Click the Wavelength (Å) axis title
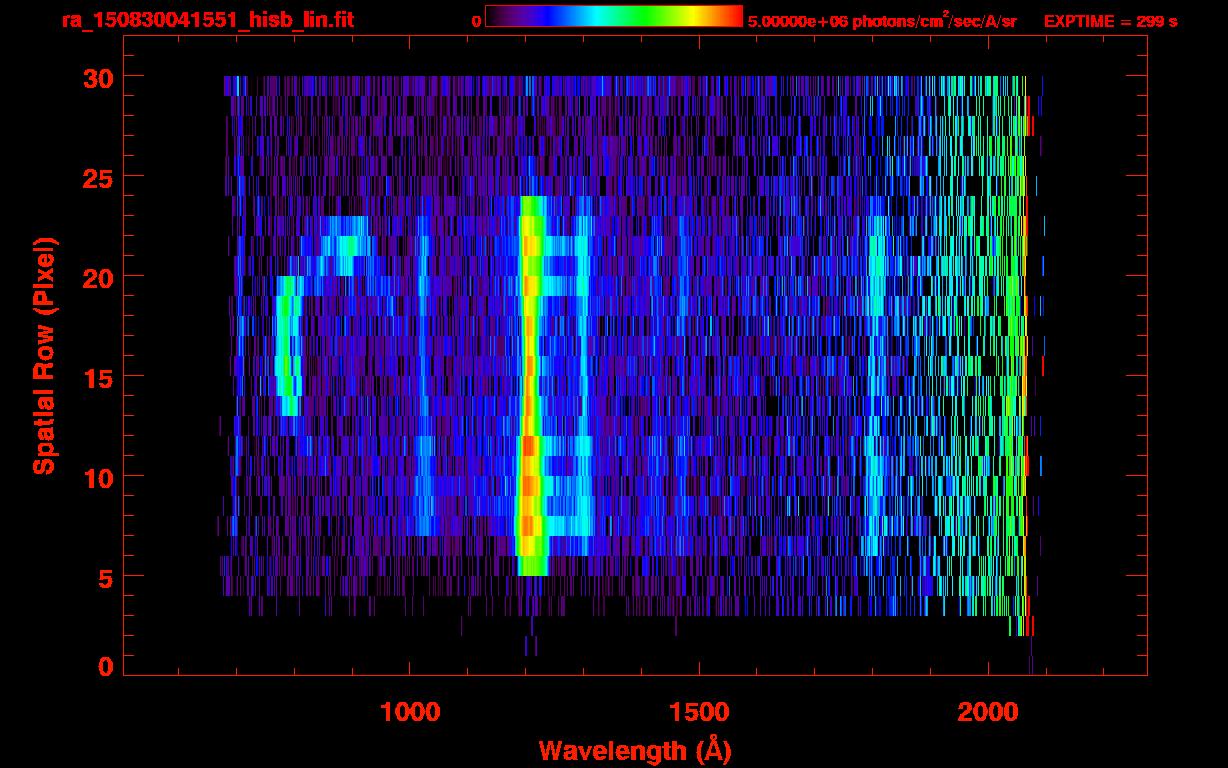Screen dimensions: 1228x768 (x=635, y=750)
